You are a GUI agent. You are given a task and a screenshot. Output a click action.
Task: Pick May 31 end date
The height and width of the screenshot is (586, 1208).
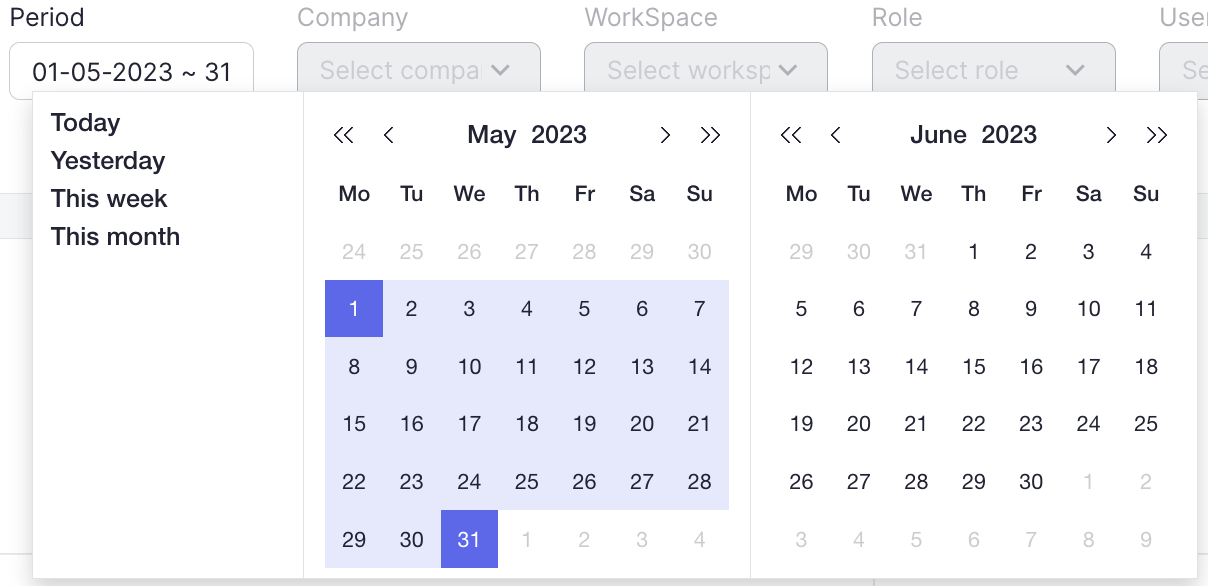pyautogui.click(x=469, y=540)
